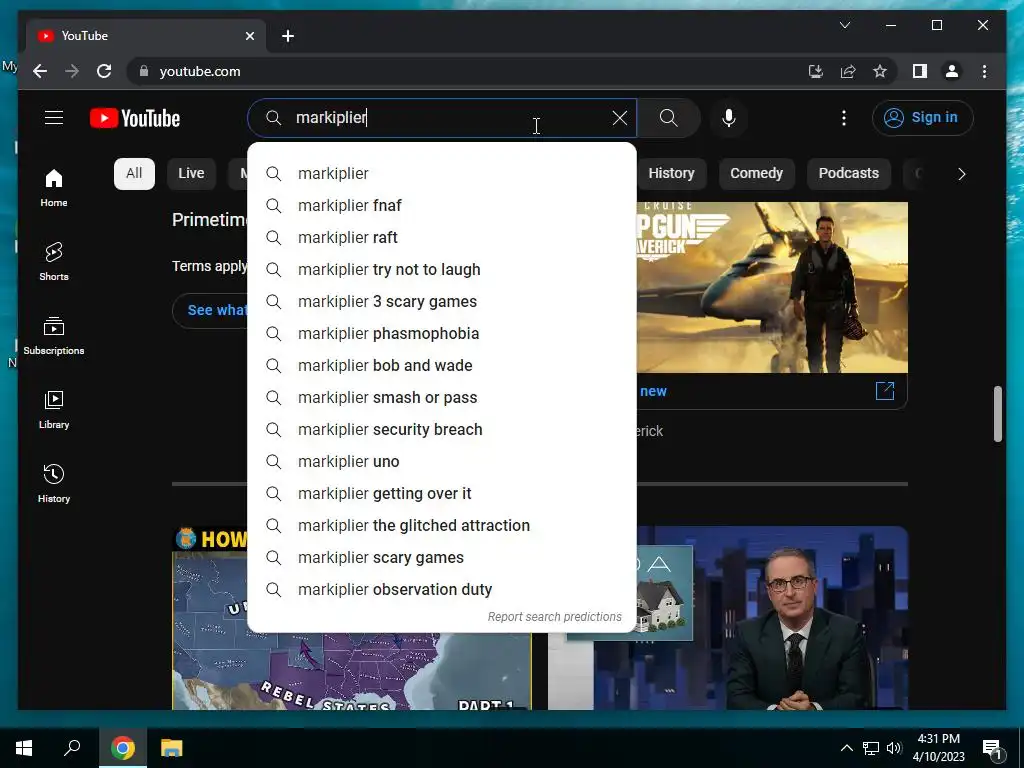Open a new tab with the plus button
1024x768 pixels.
(x=288, y=36)
